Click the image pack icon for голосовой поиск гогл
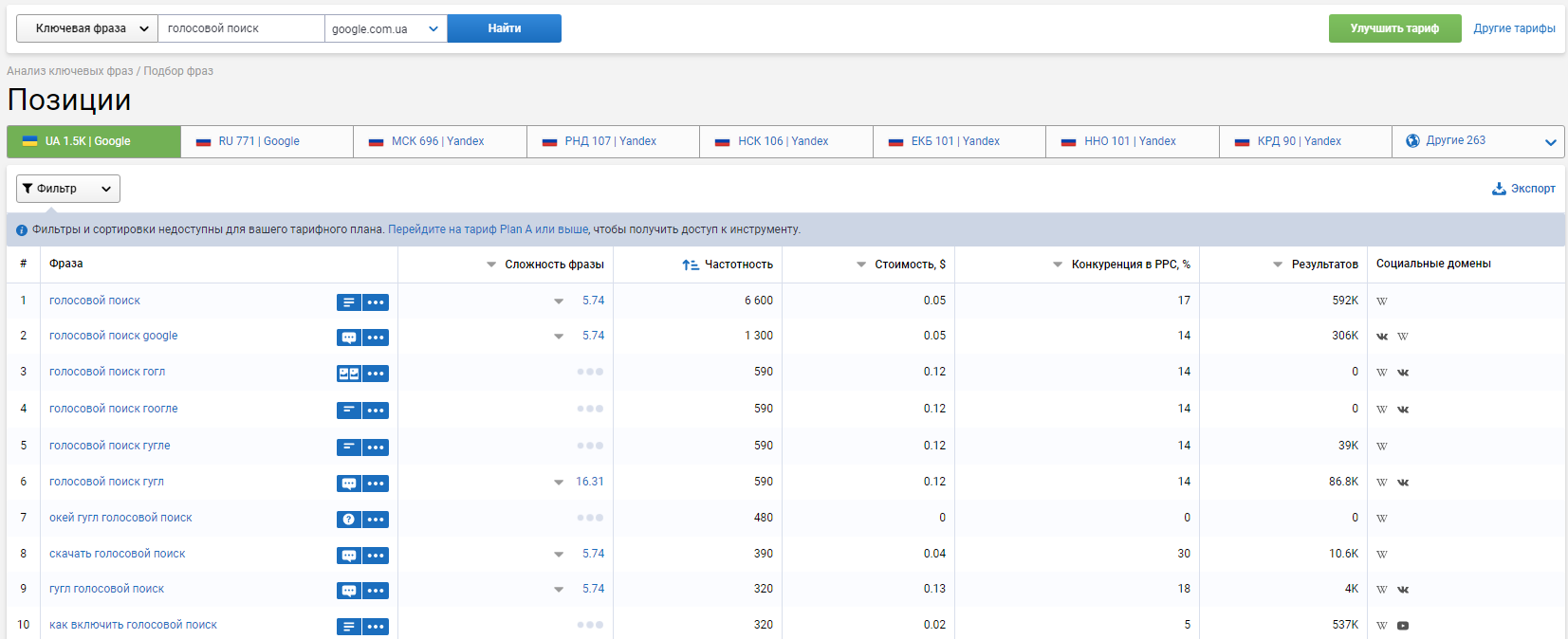The width and height of the screenshot is (1568, 639). click(x=349, y=374)
